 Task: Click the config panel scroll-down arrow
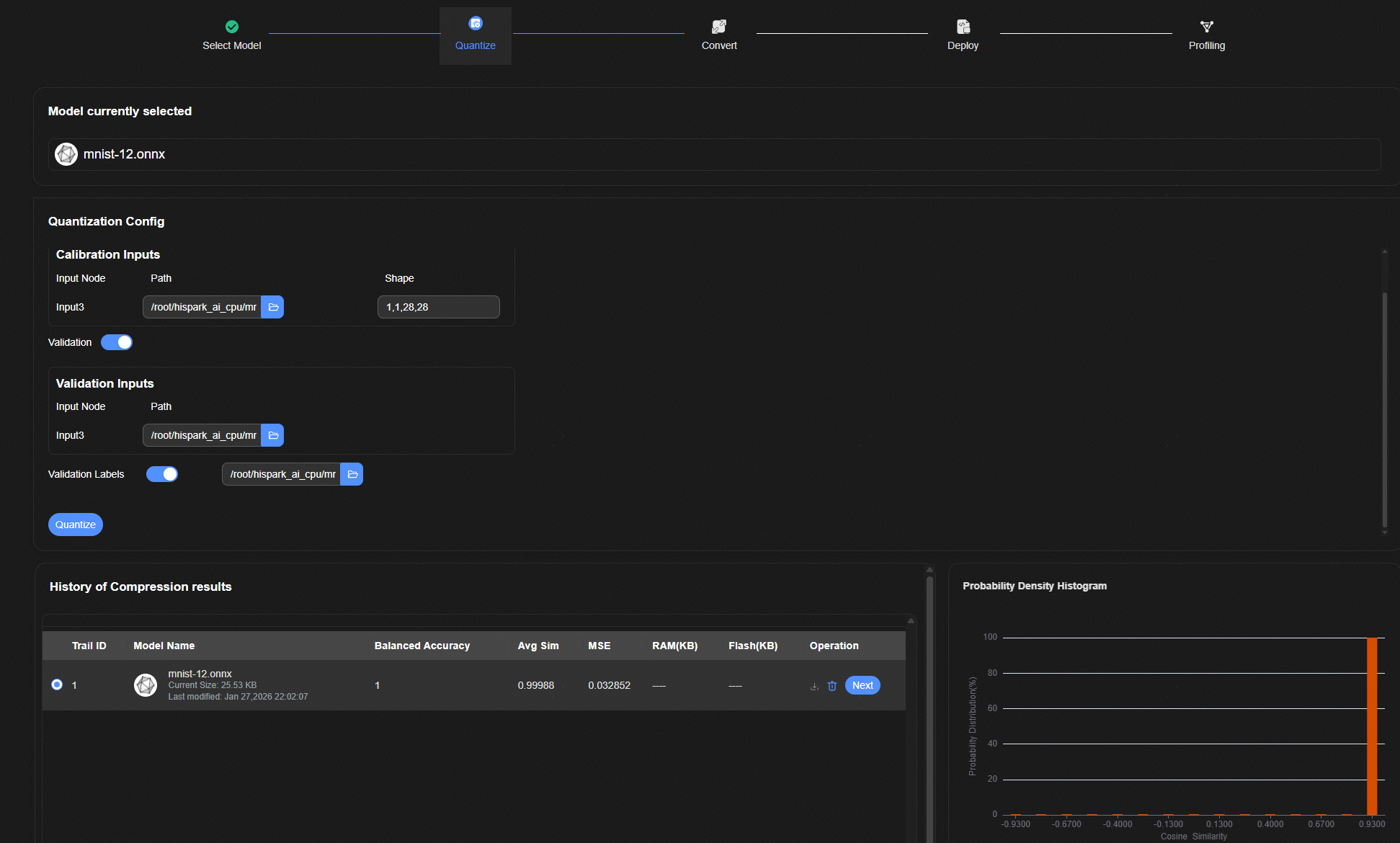(1384, 532)
